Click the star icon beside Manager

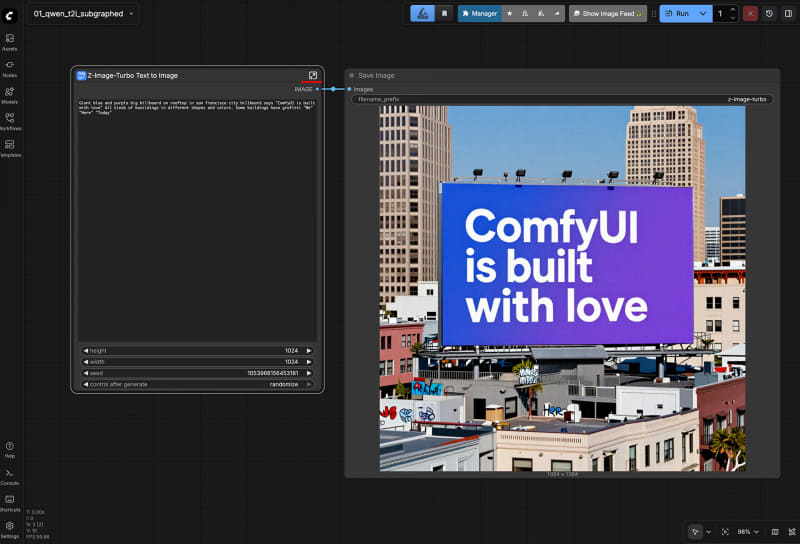point(509,14)
